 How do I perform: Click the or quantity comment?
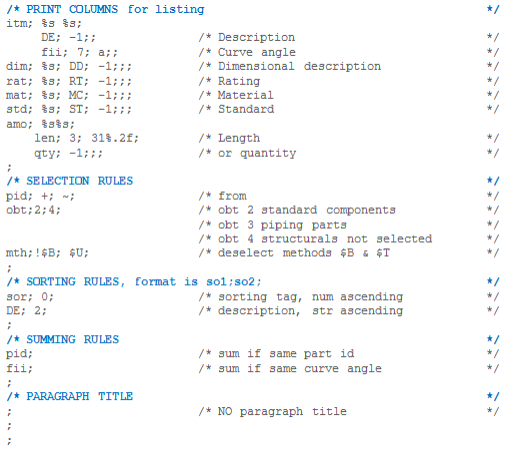pyautogui.click(x=247, y=153)
